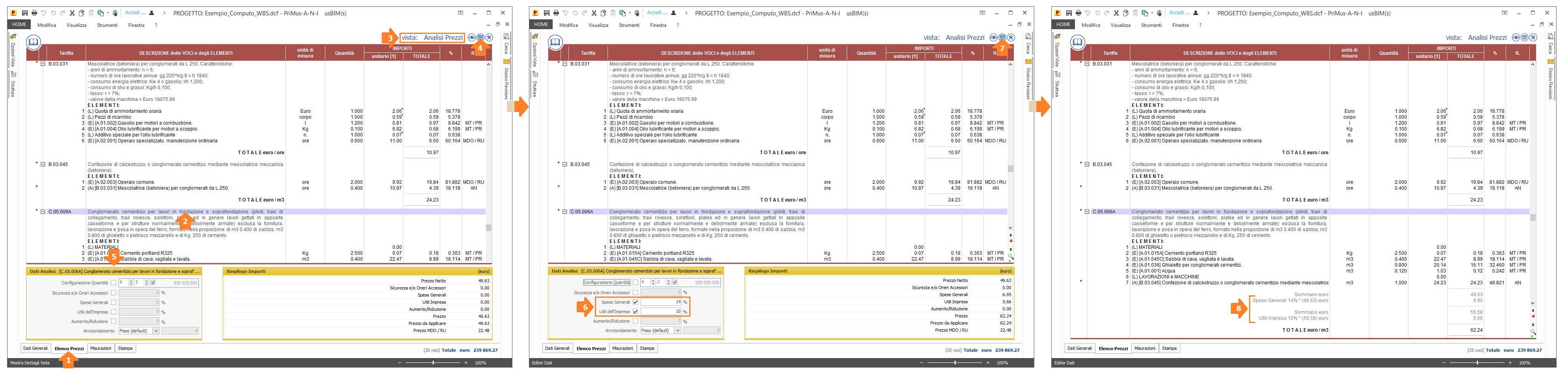Click the zoom-out minus button in the middle window
Viewport: 1568px width, 377px height.
pyautogui.click(x=921, y=363)
